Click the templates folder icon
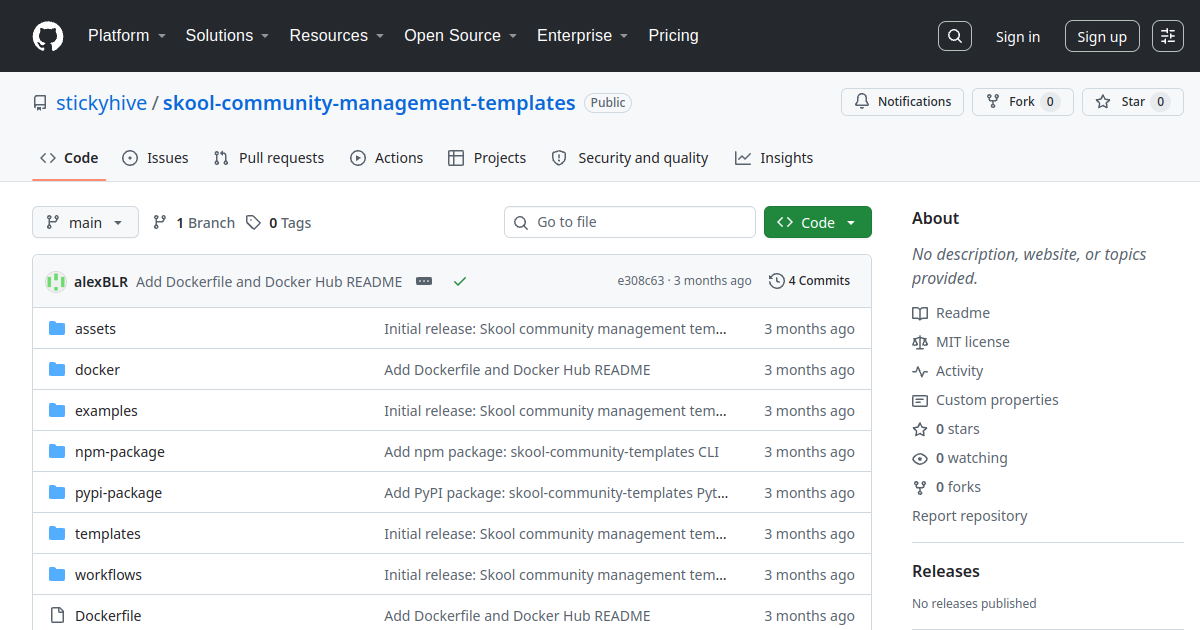Image resolution: width=1200 pixels, height=630 pixels. click(57, 534)
